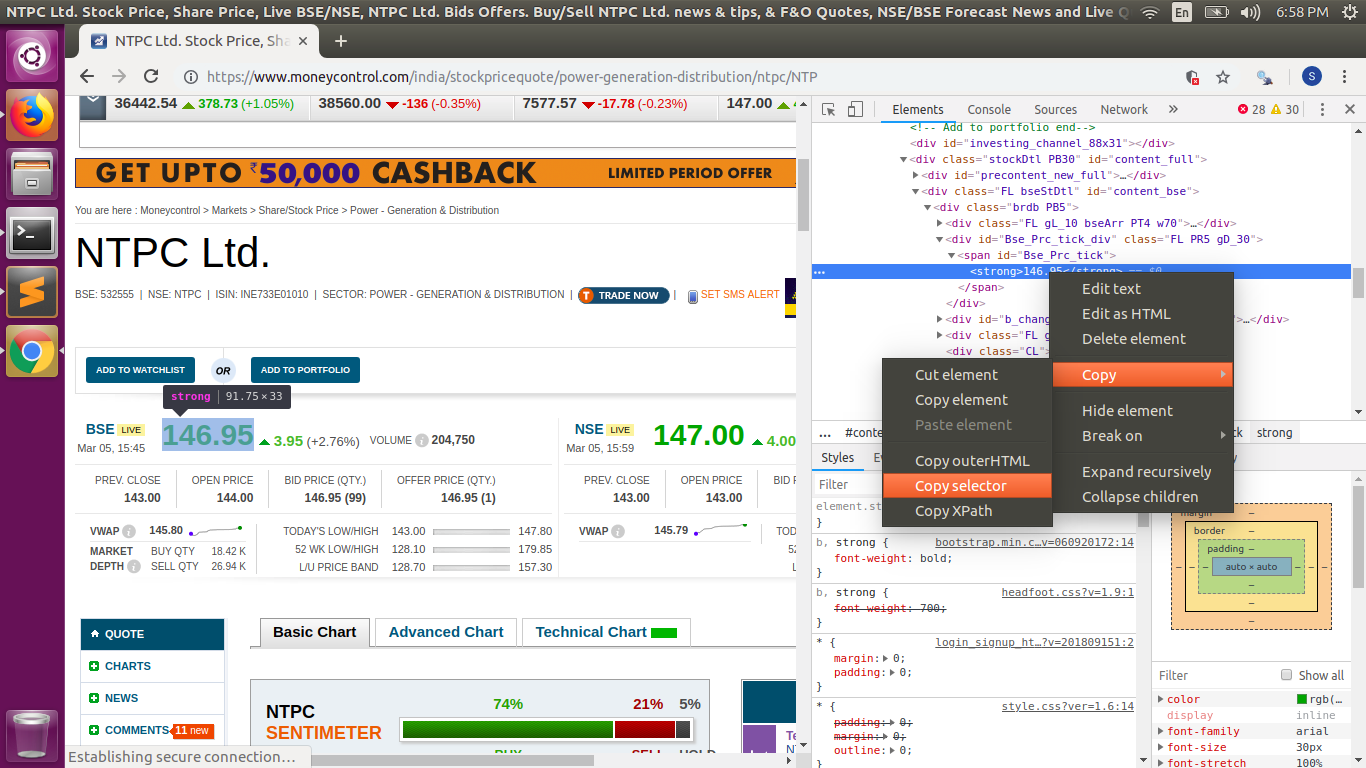
Task: Open DevTools three-dot customize menu
Action: pos(1322,109)
